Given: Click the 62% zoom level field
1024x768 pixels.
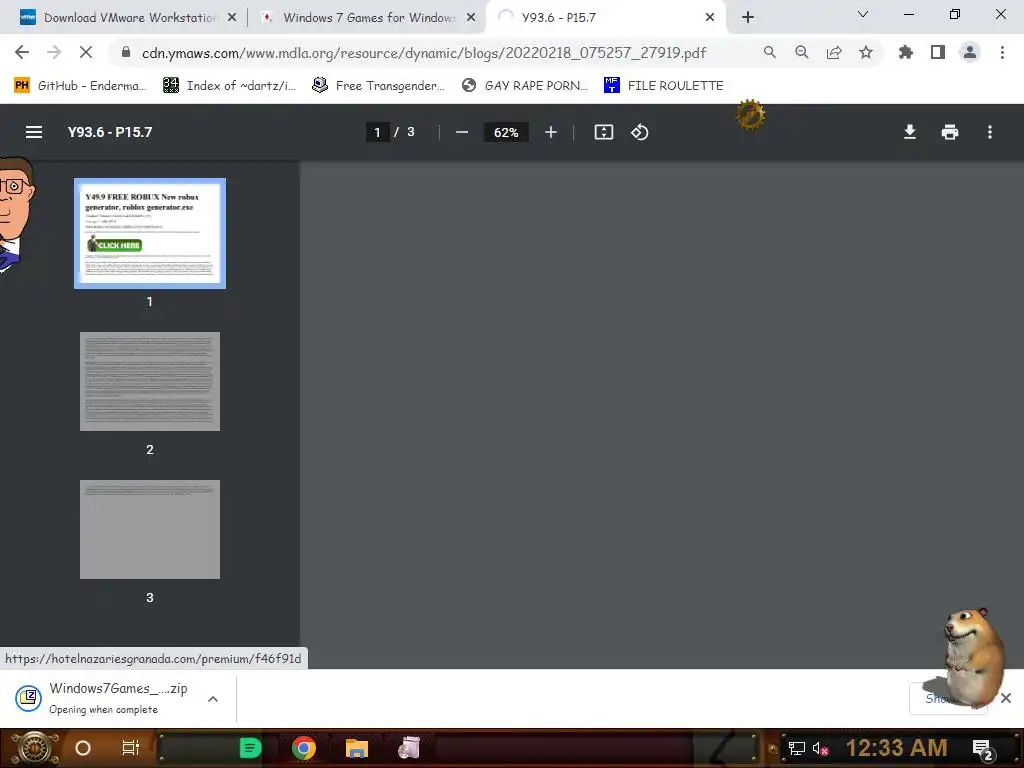Looking at the screenshot, I should click(x=506, y=132).
